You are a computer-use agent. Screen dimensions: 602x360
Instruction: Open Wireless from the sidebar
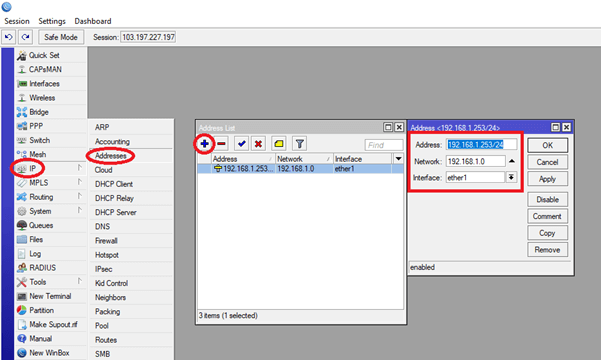click(x=42, y=98)
